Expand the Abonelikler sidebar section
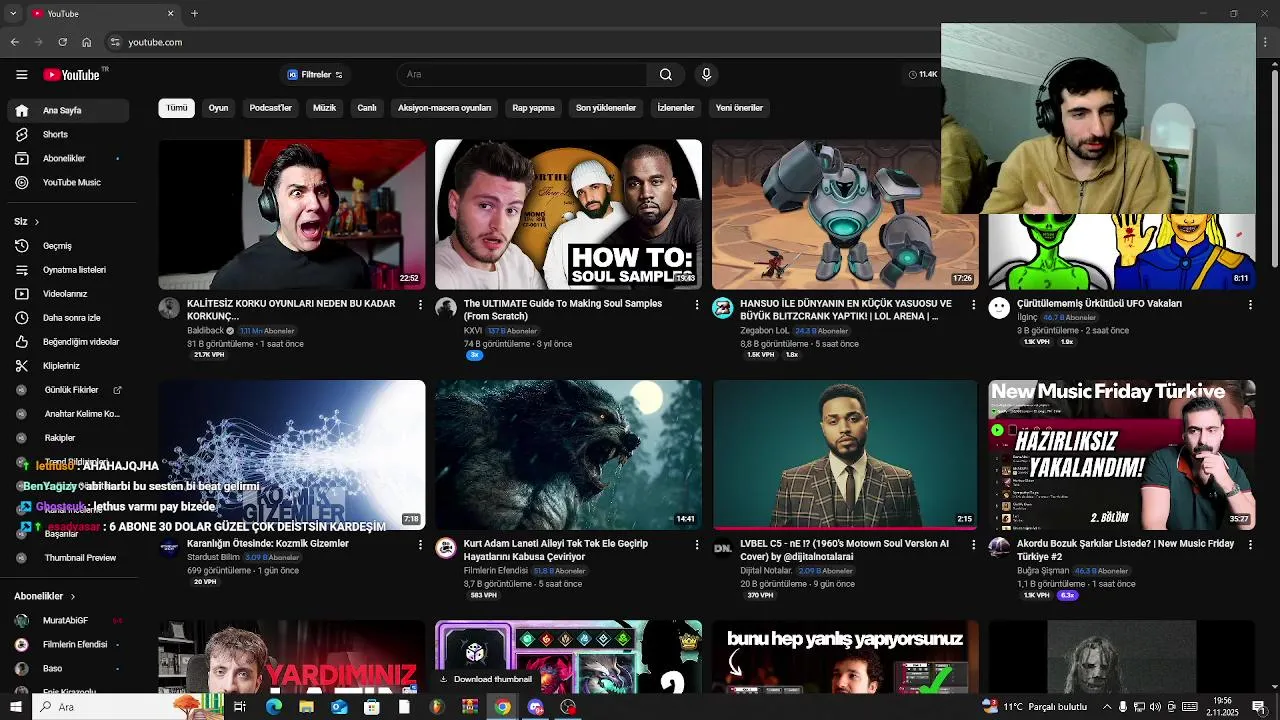Screen dimensions: 1280x720 point(45,596)
